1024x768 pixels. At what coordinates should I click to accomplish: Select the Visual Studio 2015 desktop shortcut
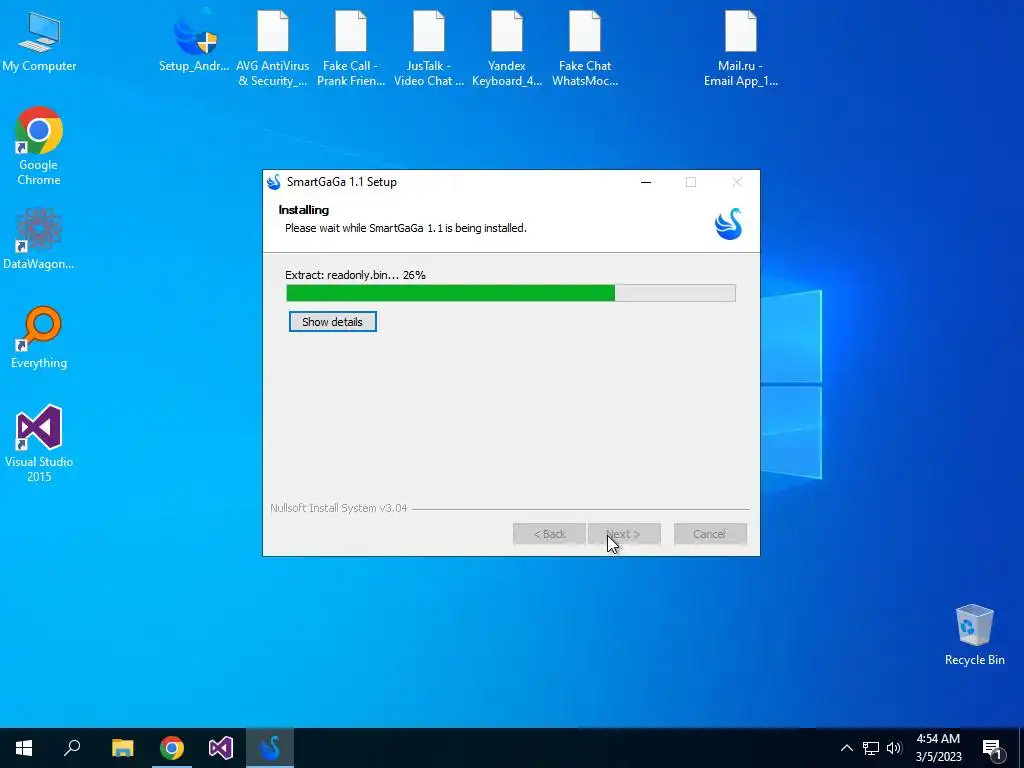(39, 443)
